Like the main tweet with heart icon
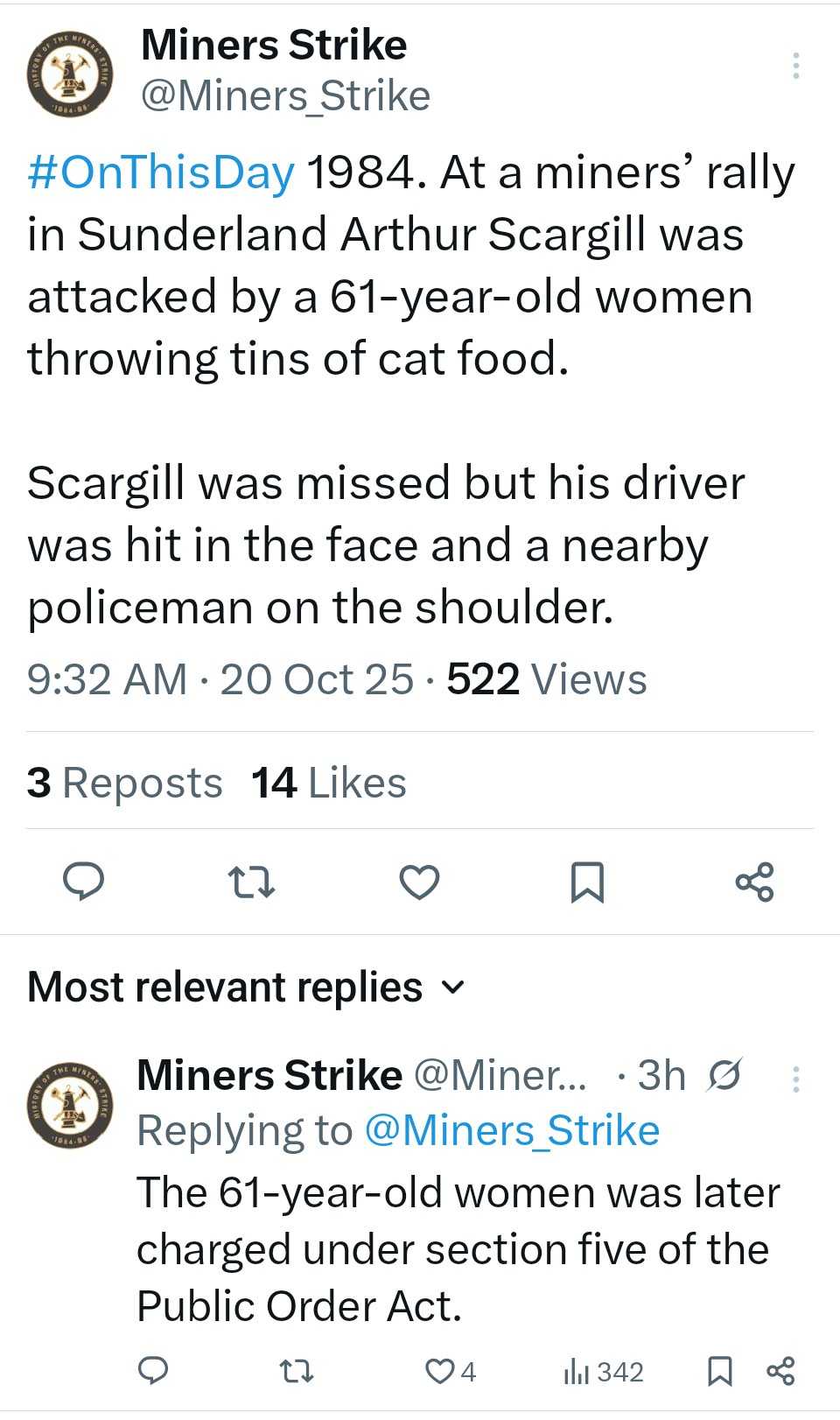840x1420 pixels. coord(419,882)
